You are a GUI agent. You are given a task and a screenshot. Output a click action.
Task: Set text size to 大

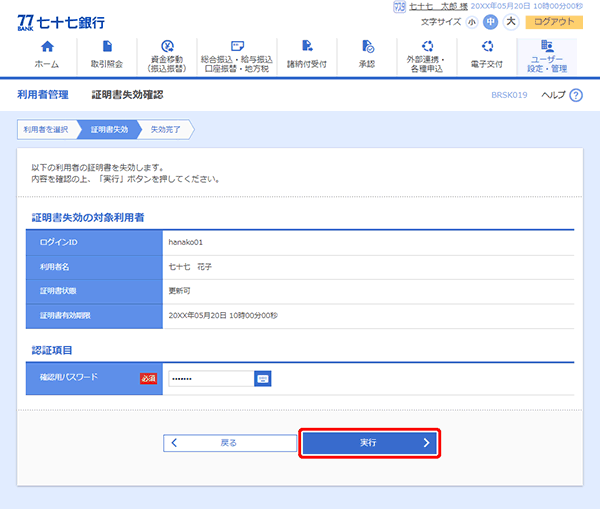pos(511,22)
